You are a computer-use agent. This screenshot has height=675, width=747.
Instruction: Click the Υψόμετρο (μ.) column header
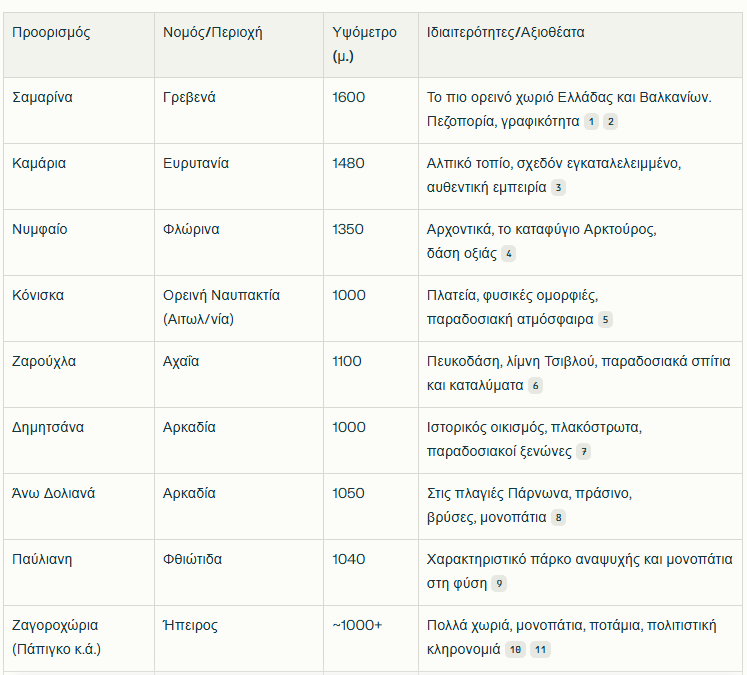(x=371, y=45)
